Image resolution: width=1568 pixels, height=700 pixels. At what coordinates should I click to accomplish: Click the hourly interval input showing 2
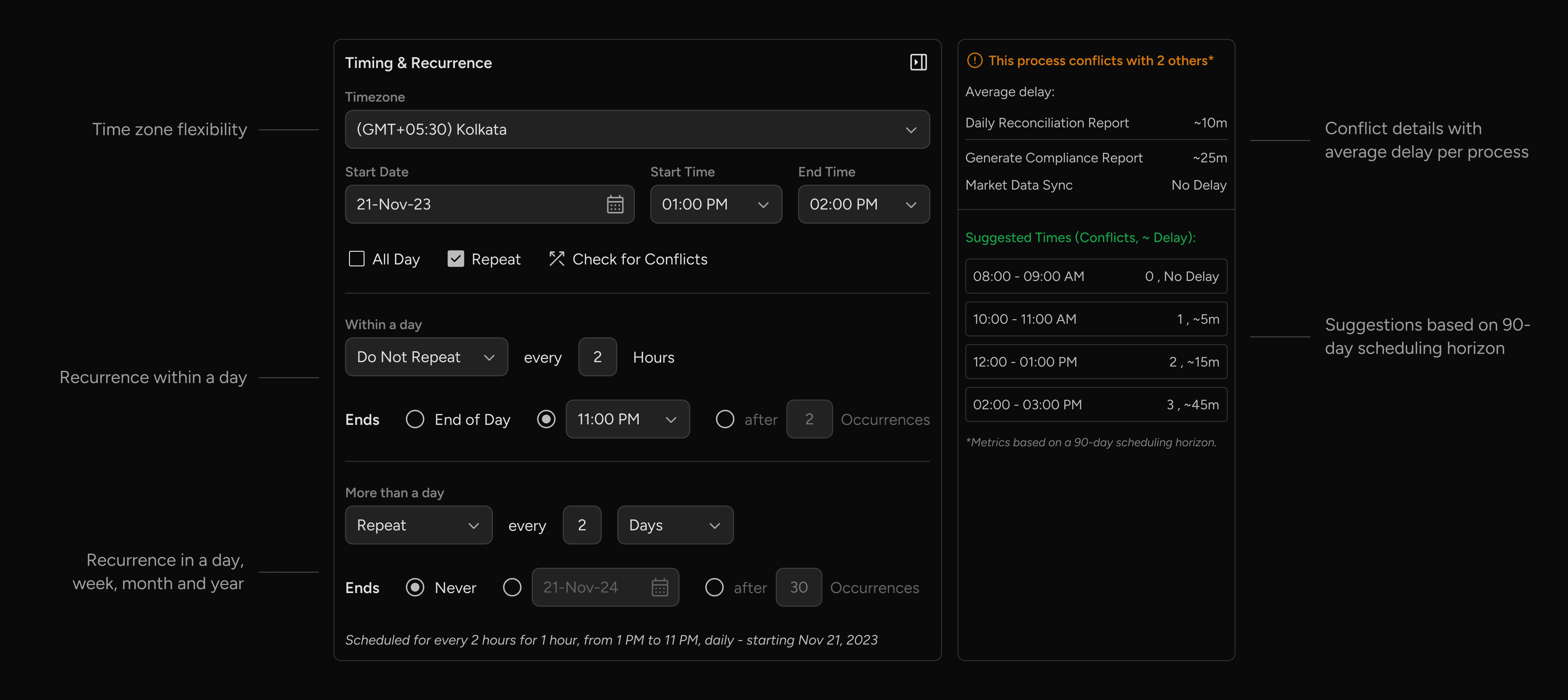tap(597, 357)
